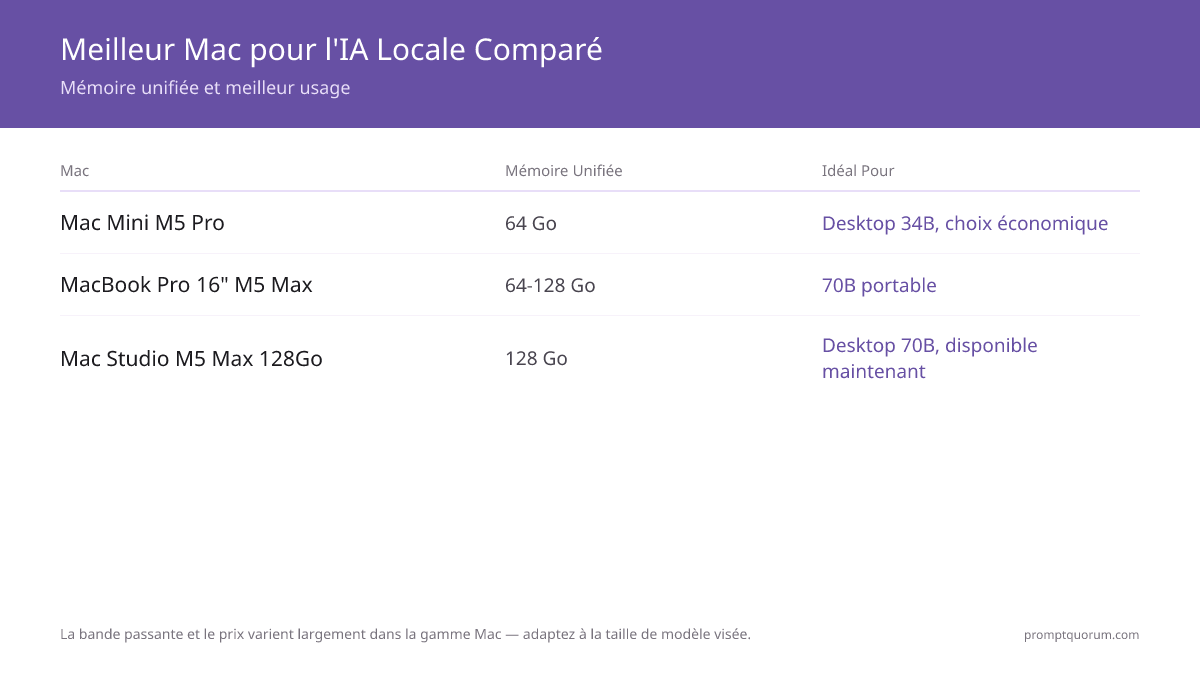The height and width of the screenshot is (675, 1200).
Task: Click the "70B portable" text
Action: 879,285
